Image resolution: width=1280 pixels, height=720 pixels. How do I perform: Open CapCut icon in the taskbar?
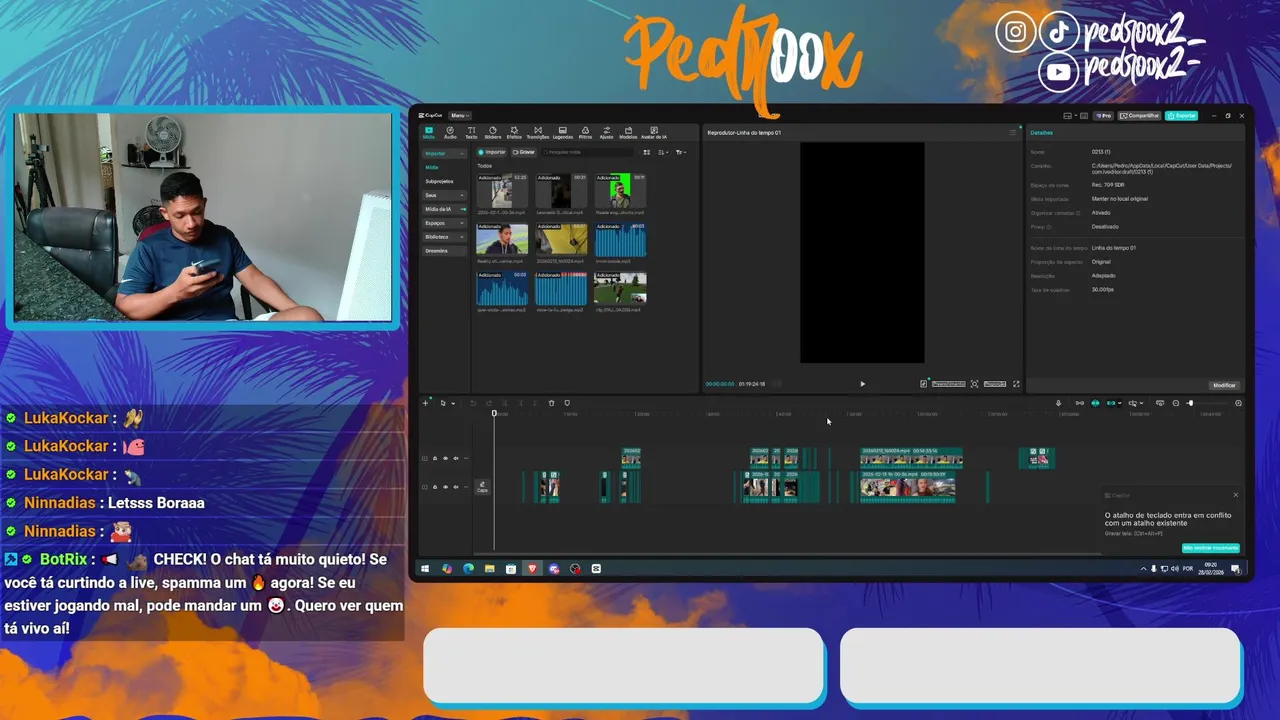(596, 568)
